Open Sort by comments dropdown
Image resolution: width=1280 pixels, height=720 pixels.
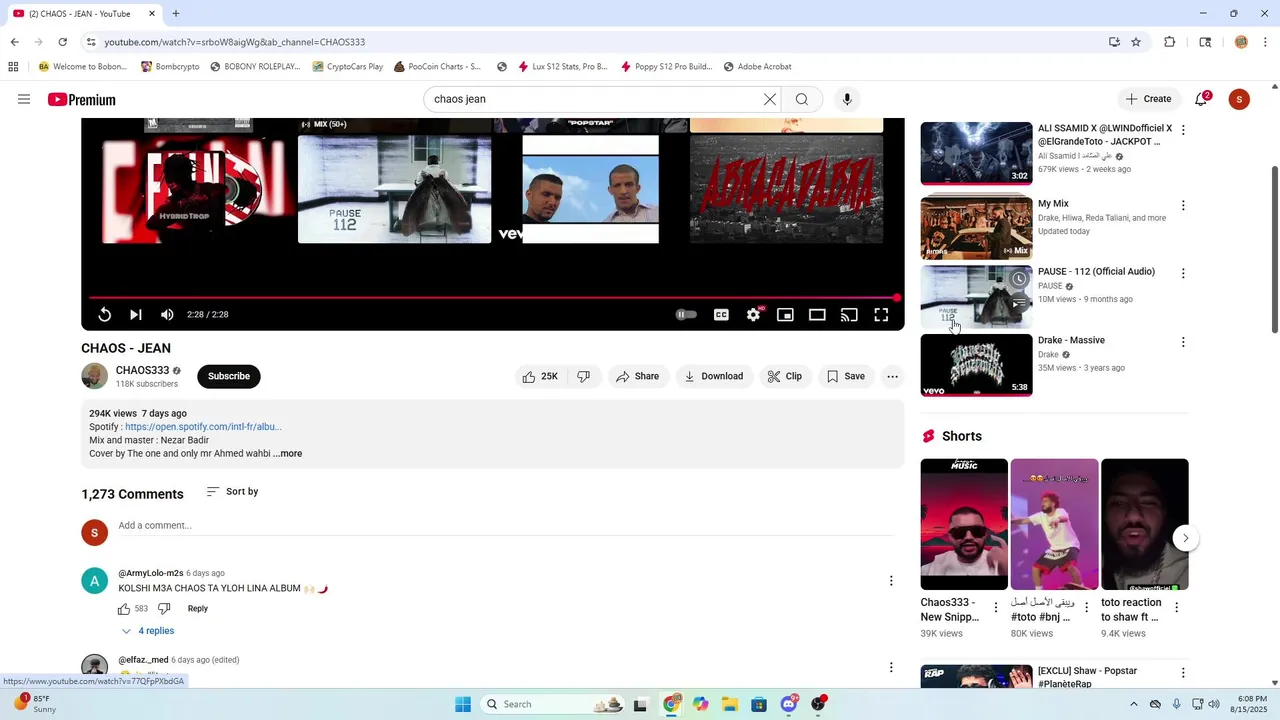pyautogui.click(x=232, y=491)
